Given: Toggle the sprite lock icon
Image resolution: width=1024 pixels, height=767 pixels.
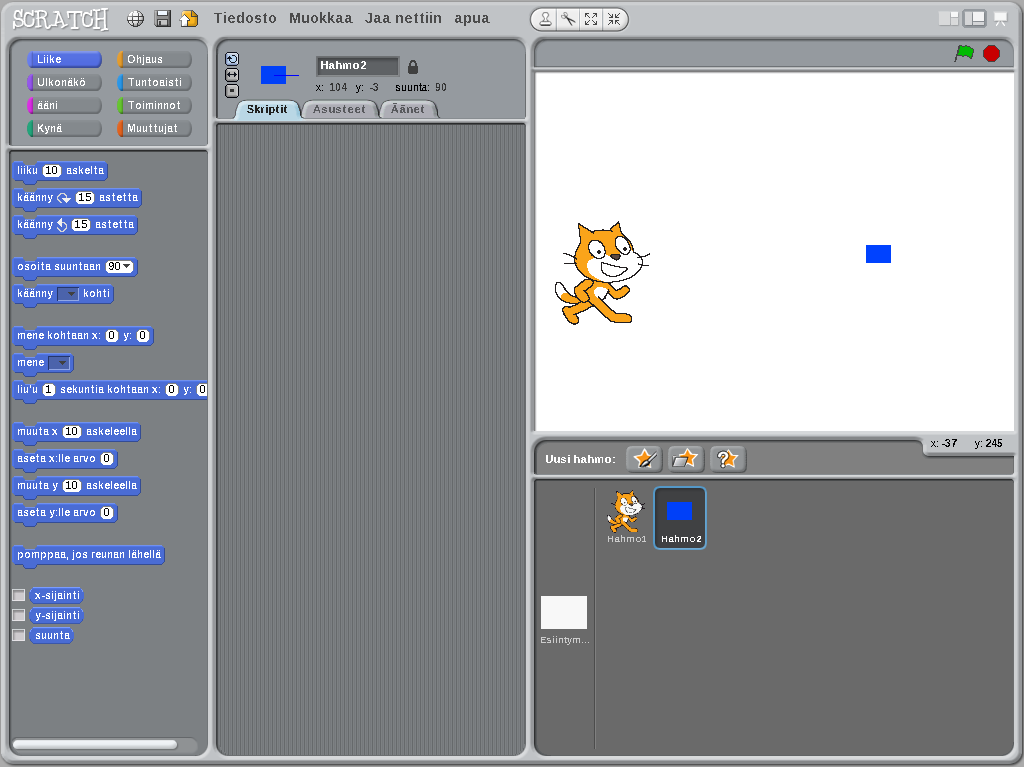Looking at the screenshot, I should 413,67.
